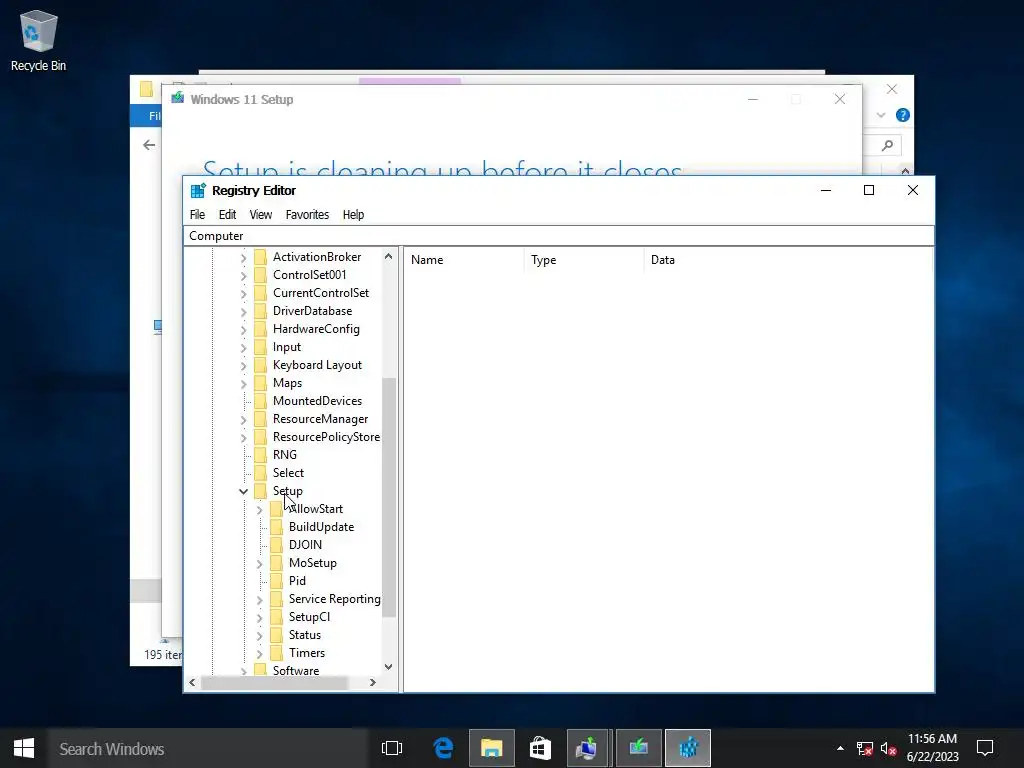Expand the AllowStart subkey
Screen dimensions: 1024x768
tap(259, 509)
